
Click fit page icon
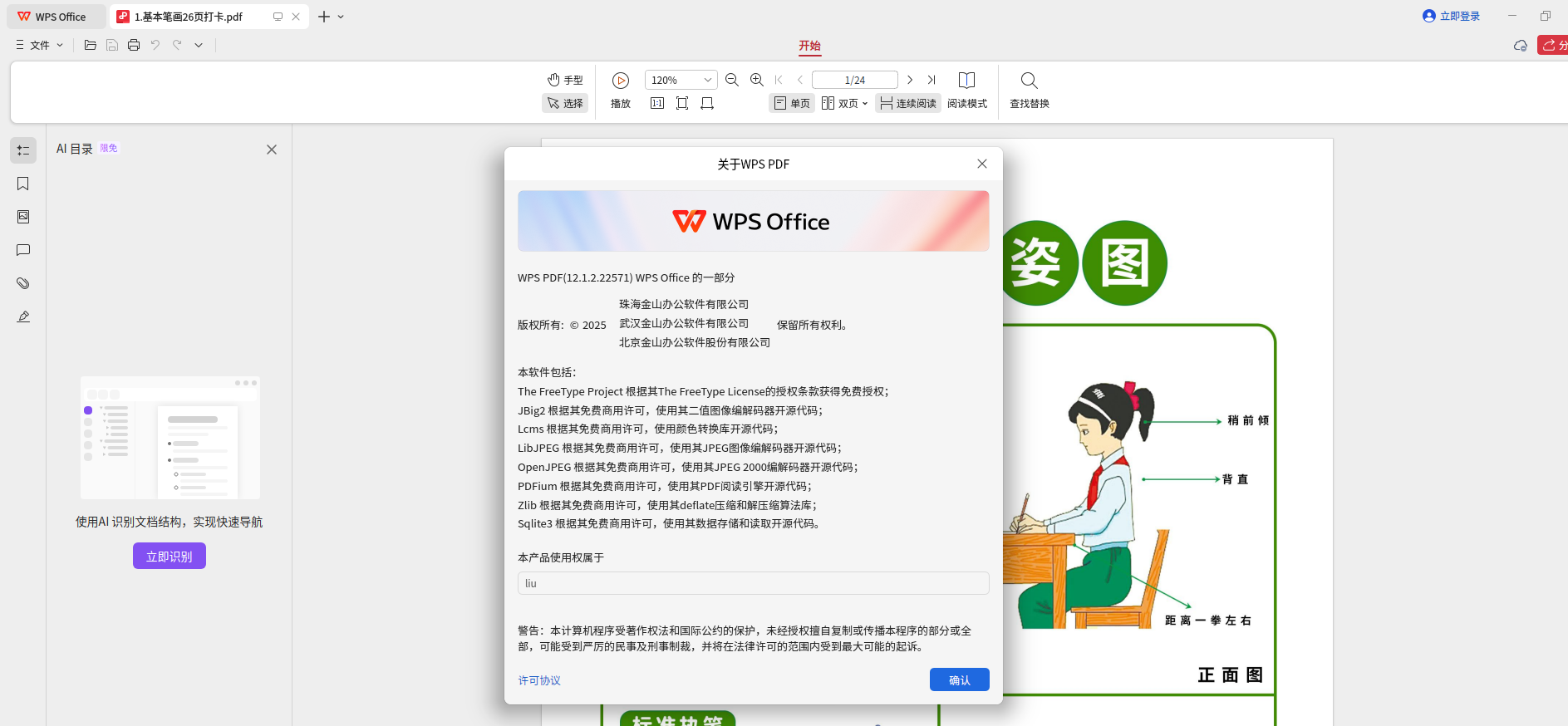(682, 103)
